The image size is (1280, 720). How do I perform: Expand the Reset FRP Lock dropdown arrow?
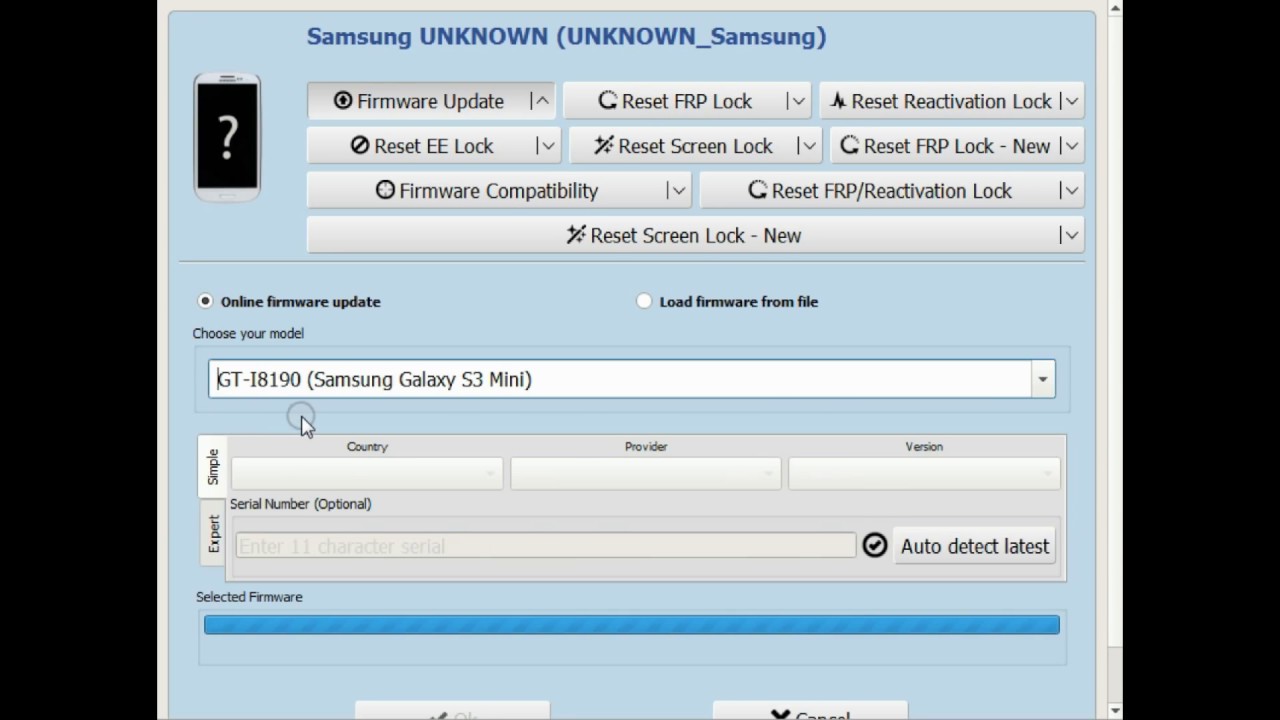[x=797, y=101]
